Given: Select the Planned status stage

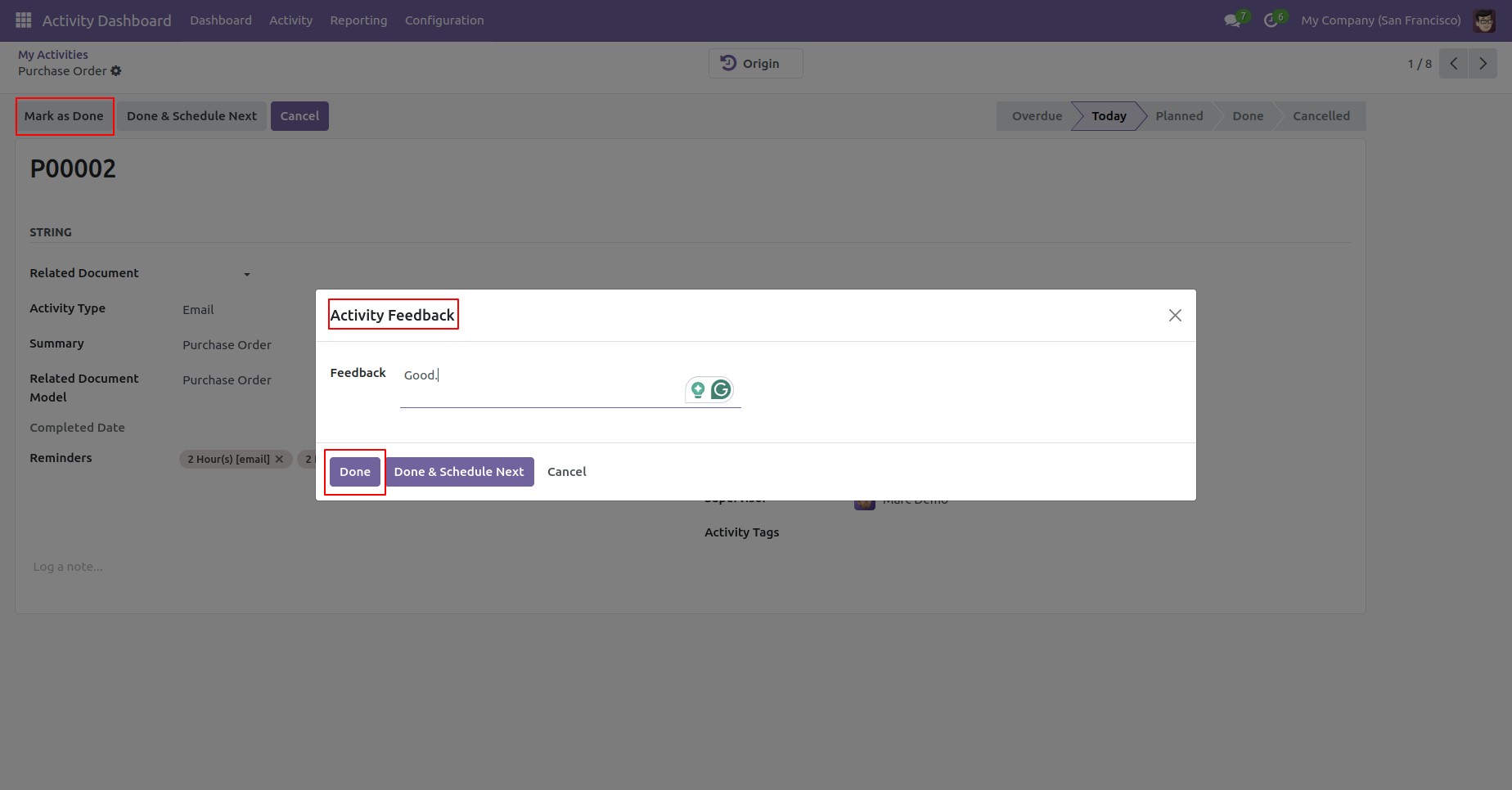Looking at the screenshot, I should 1179,116.
